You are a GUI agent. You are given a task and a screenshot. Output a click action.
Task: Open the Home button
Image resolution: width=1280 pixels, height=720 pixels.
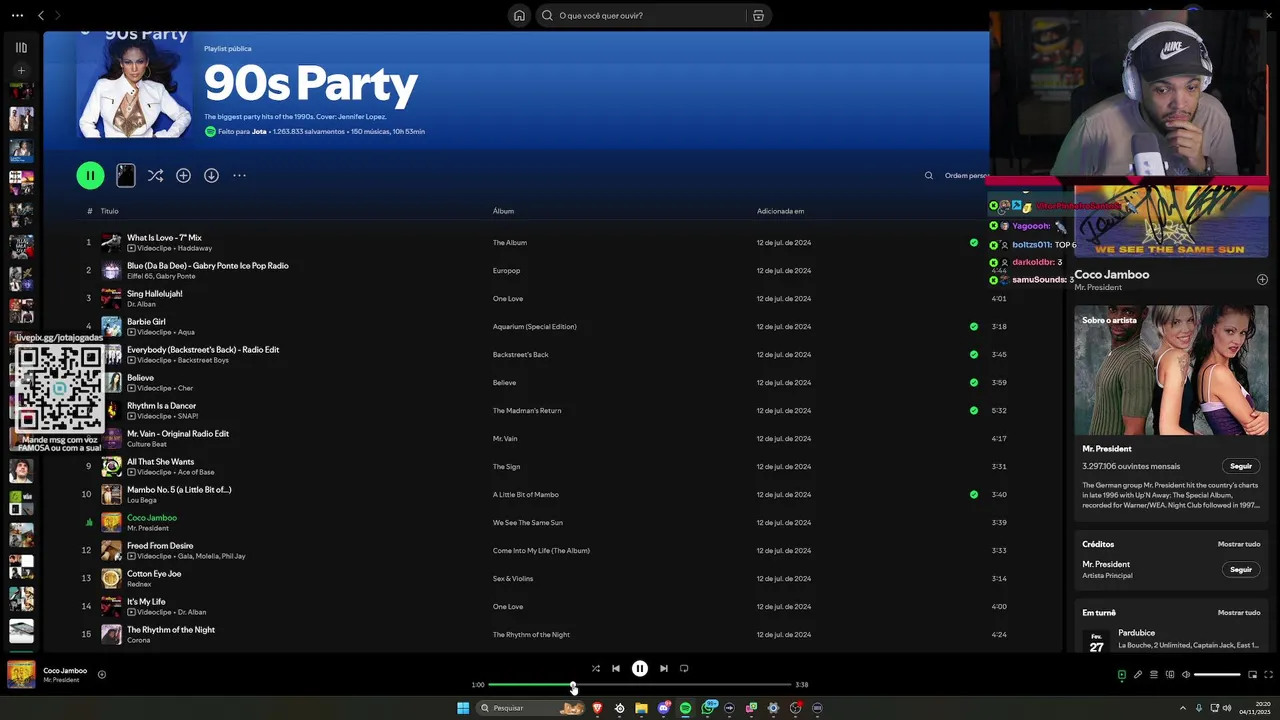519,15
